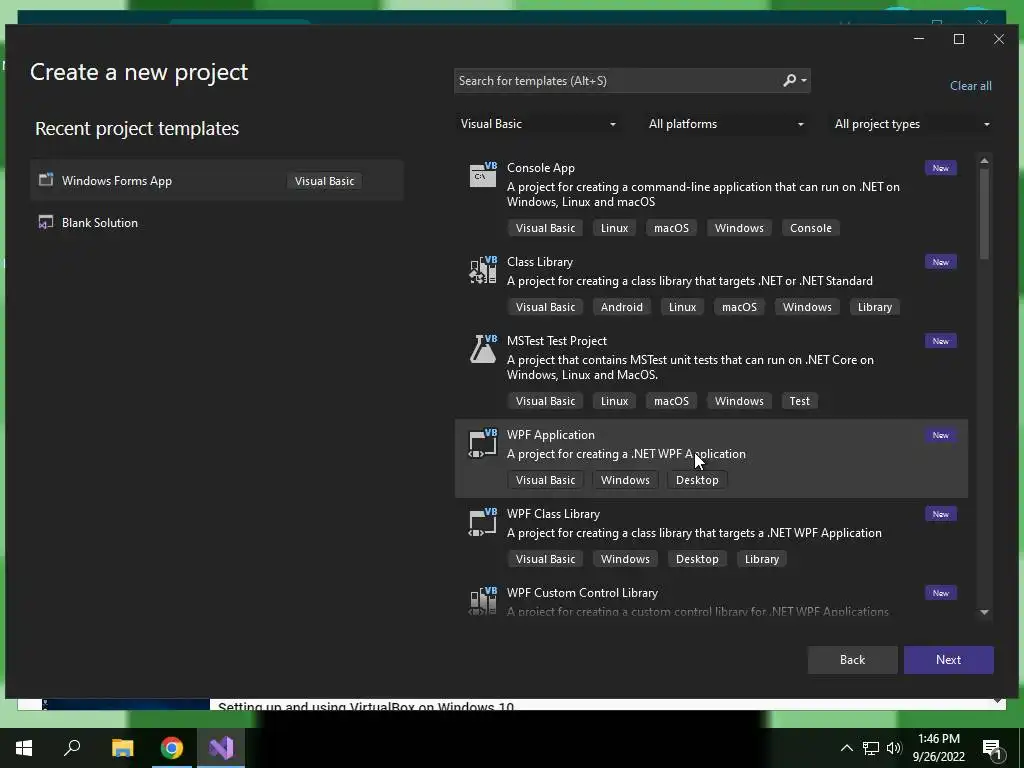
Task: Open the notification center icon
Action: pos(993,749)
